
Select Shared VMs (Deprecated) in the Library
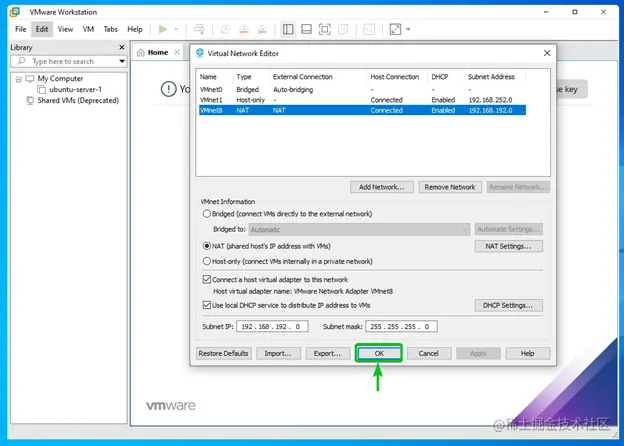point(78,101)
